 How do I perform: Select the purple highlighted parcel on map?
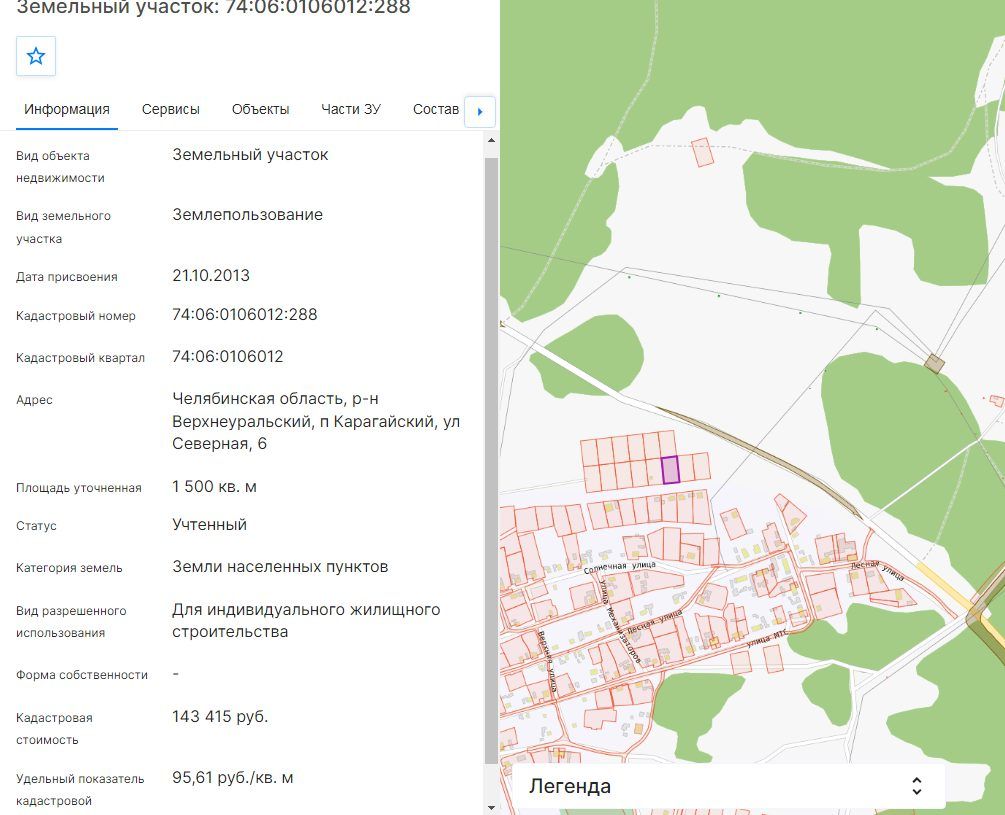pos(670,470)
